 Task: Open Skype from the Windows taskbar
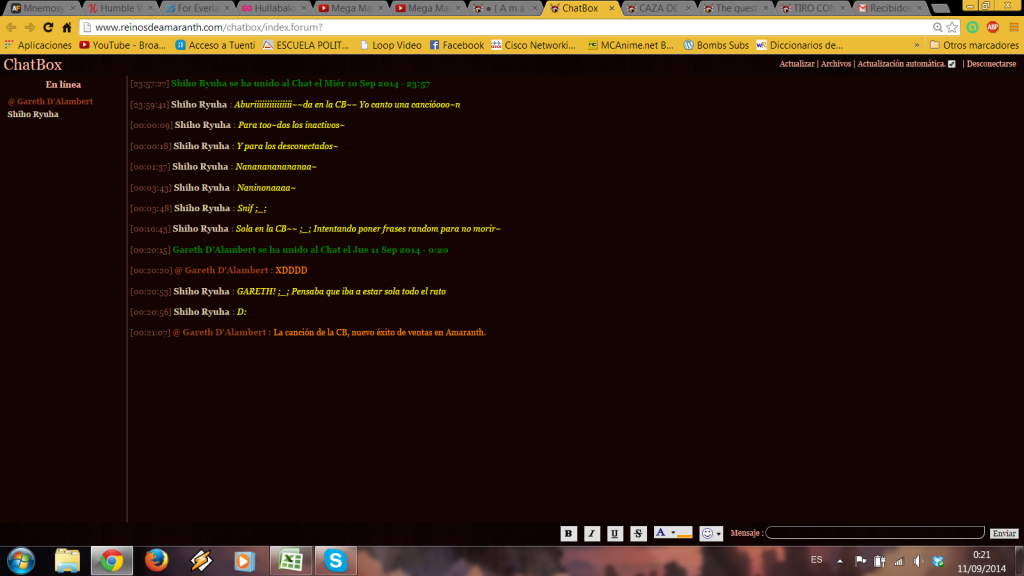[x=336, y=560]
